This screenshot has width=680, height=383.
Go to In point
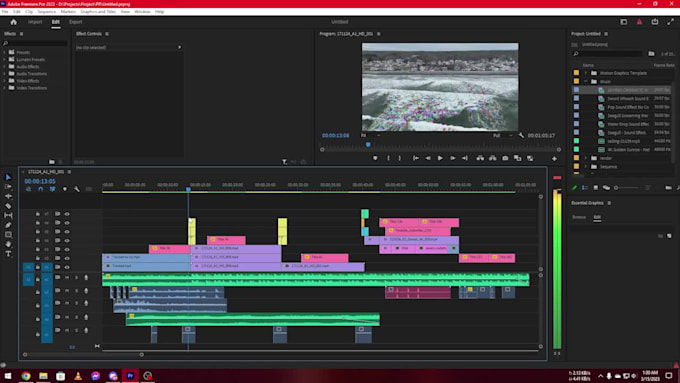(x=415, y=158)
